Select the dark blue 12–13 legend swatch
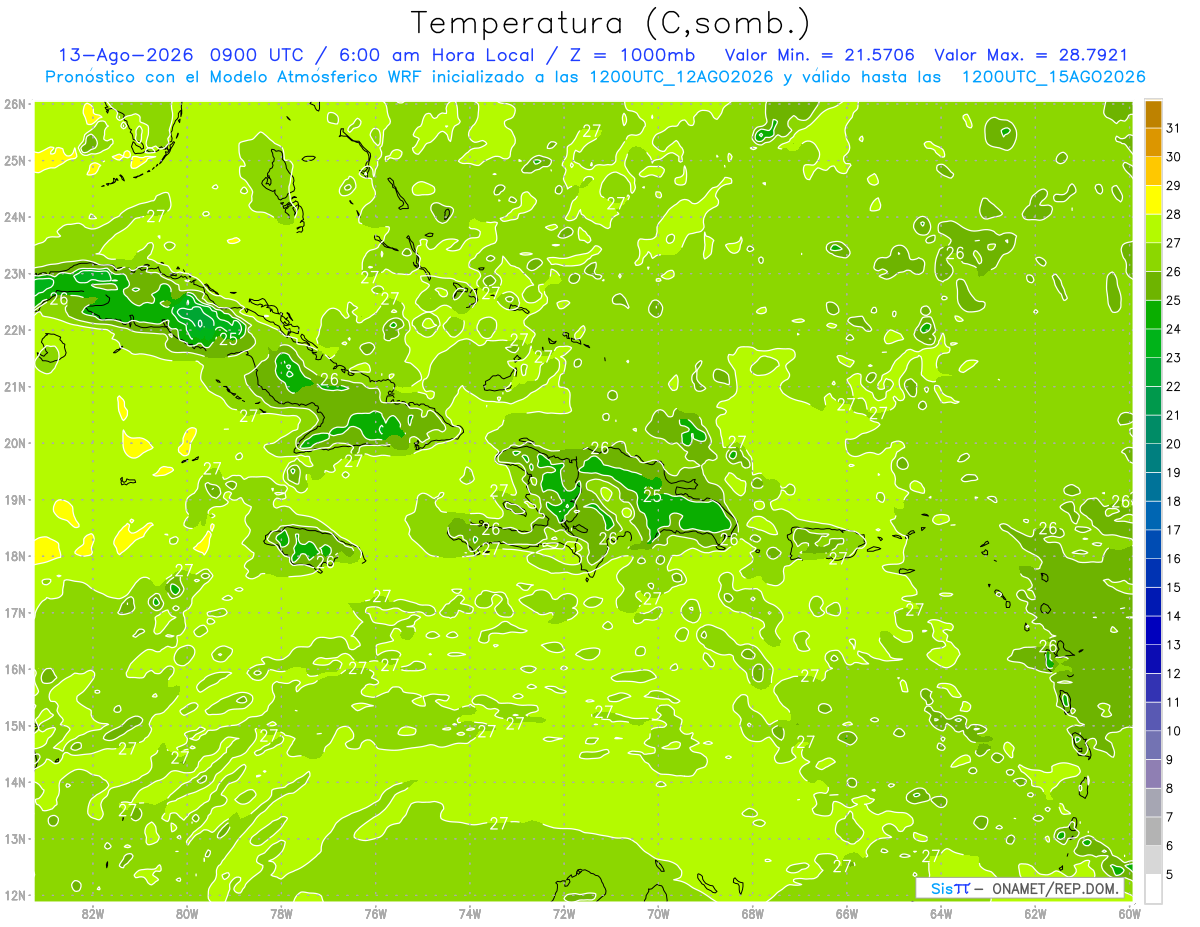Viewport: 1200px width, 927px height. (x=1153, y=659)
